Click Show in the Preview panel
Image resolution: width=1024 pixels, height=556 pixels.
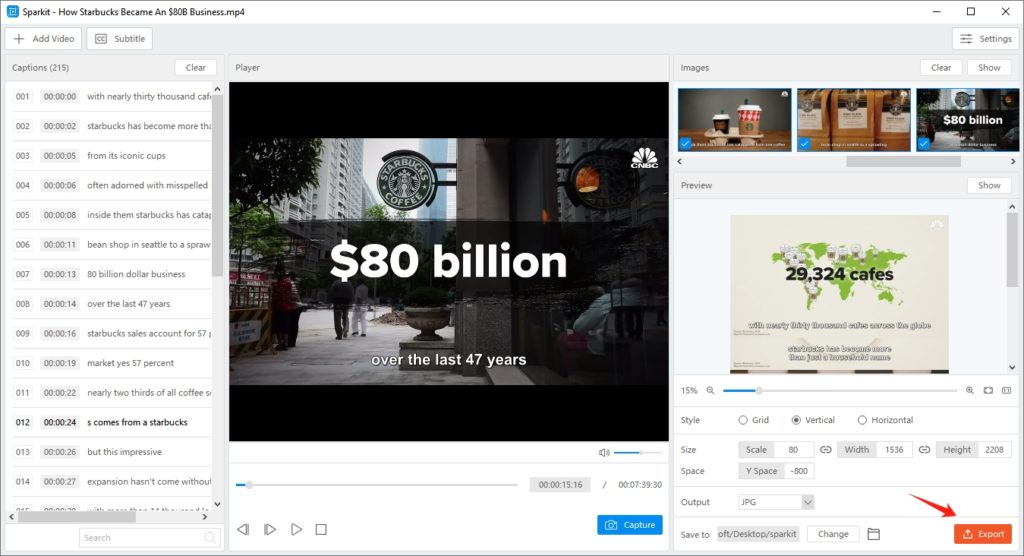click(x=989, y=185)
